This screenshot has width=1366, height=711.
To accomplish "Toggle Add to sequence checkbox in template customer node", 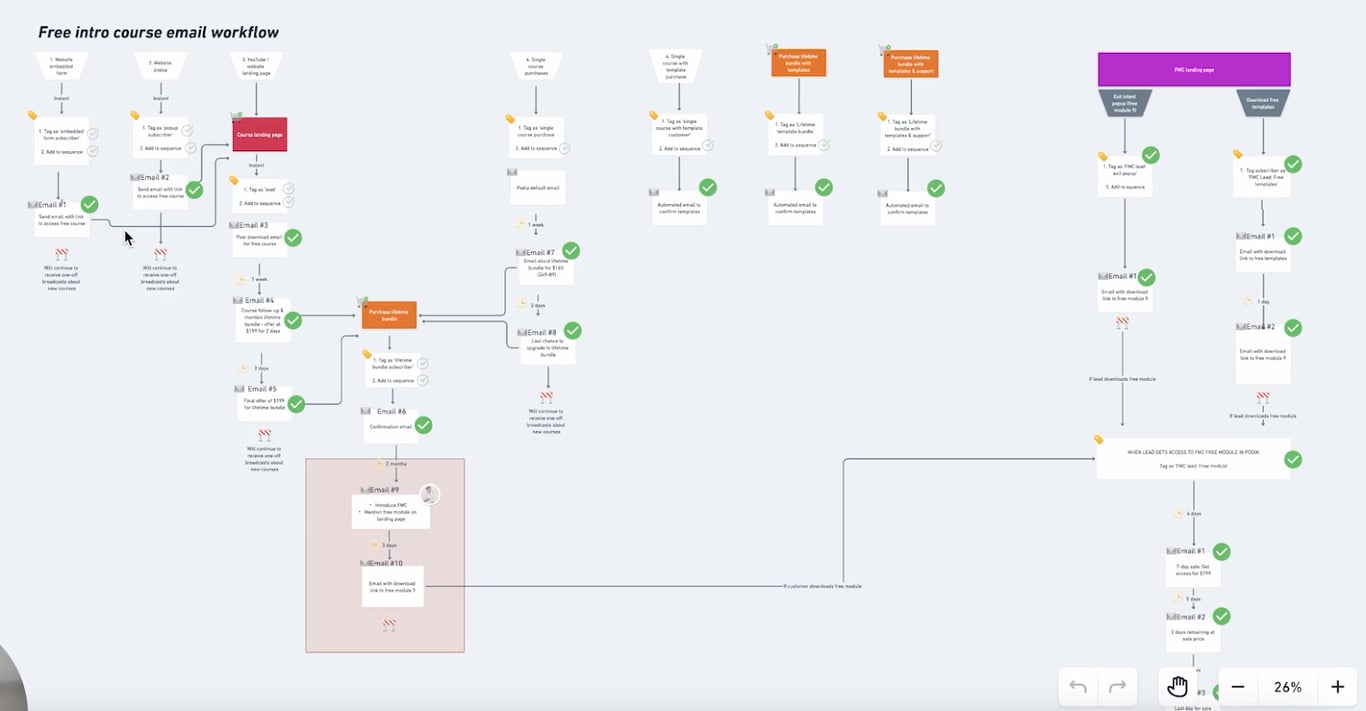I will (x=708, y=145).
